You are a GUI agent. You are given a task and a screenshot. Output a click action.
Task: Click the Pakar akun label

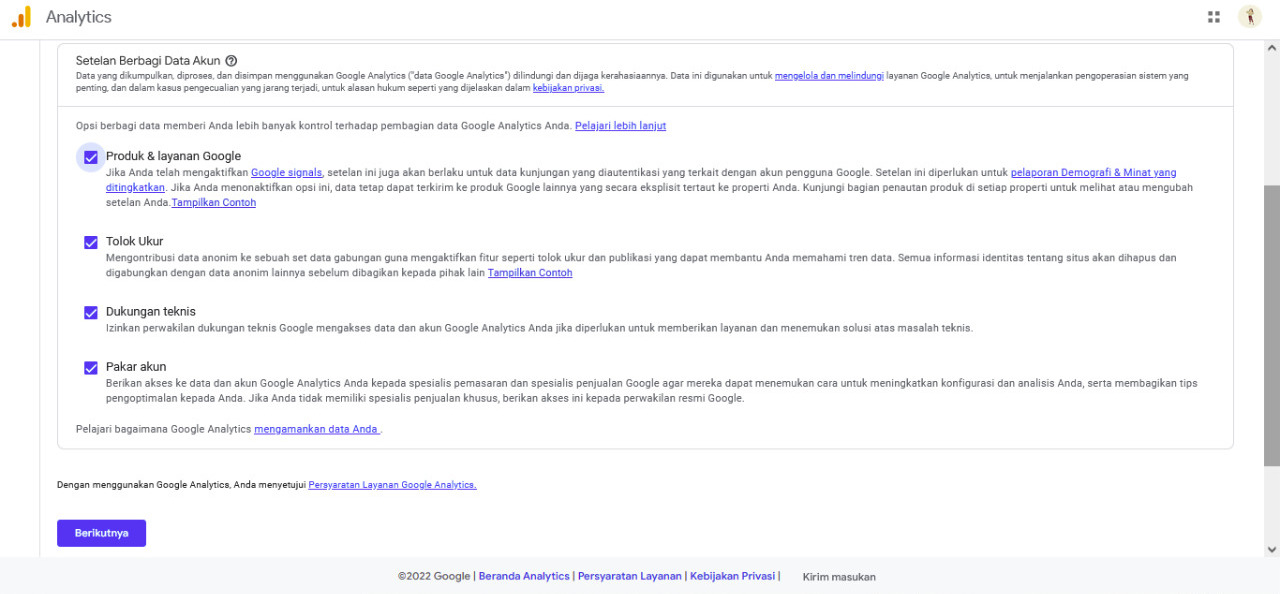(x=136, y=366)
